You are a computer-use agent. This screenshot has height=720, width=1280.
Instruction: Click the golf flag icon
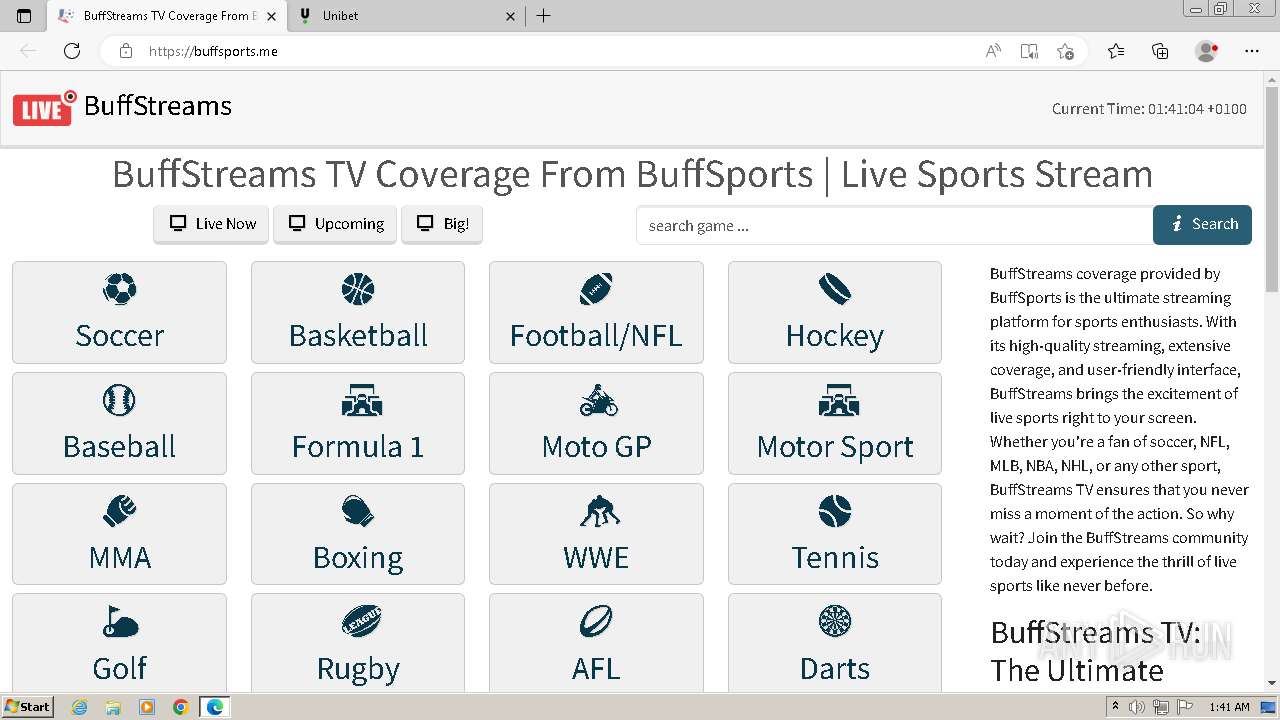point(119,622)
